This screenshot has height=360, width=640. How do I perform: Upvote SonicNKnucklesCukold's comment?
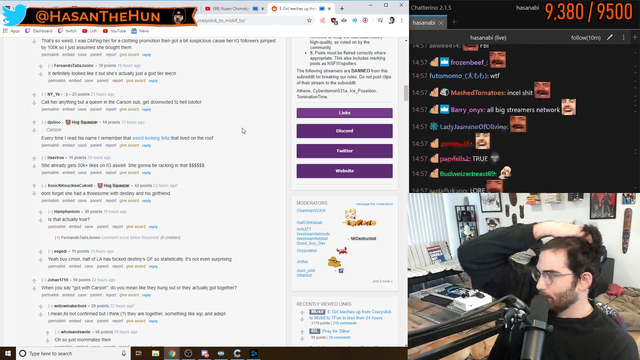tap(34, 186)
